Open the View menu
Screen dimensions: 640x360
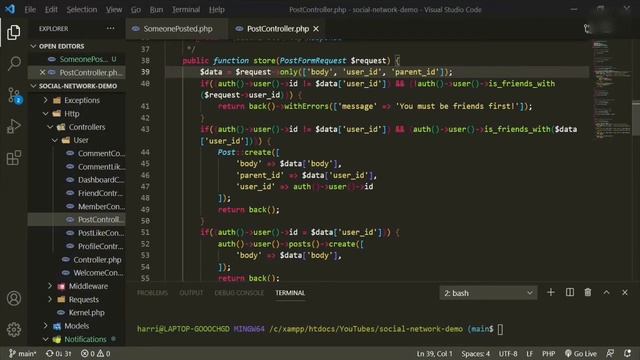[114, 9]
